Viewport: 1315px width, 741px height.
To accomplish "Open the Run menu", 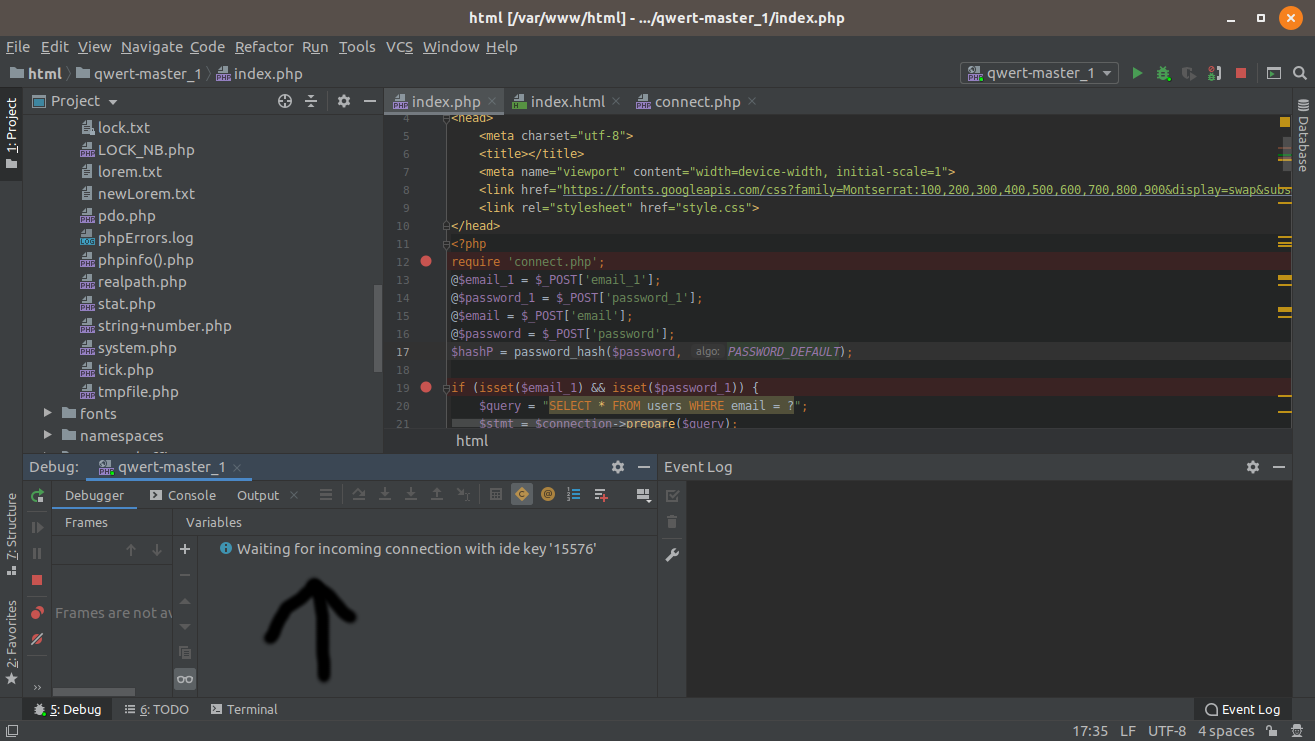I will tap(315, 47).
